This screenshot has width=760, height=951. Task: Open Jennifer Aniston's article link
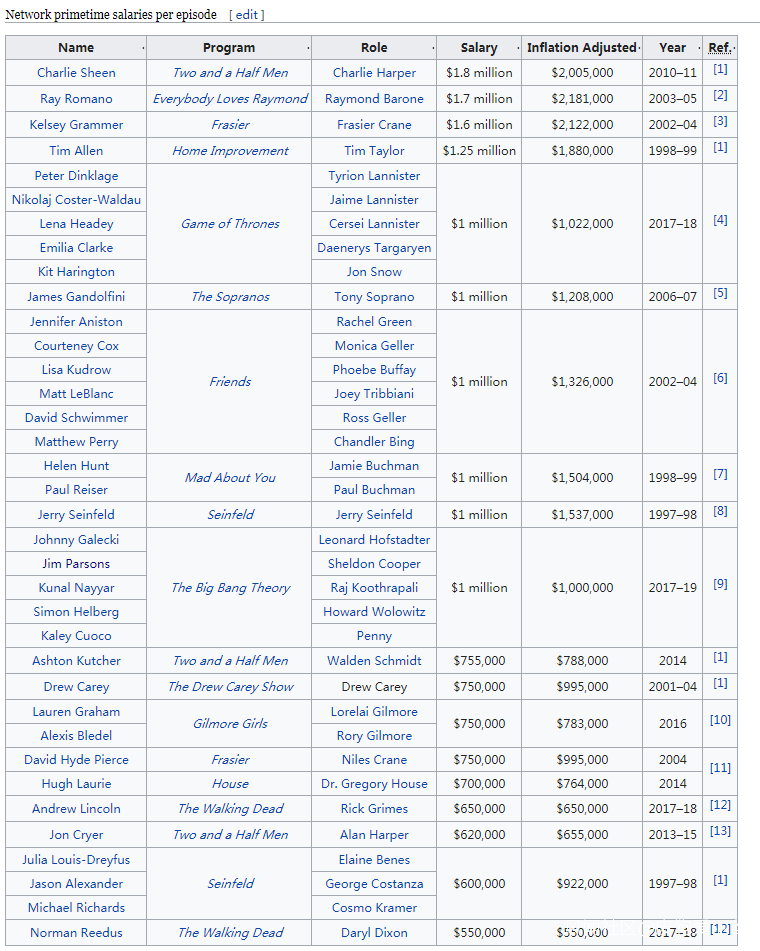[76, 322]
